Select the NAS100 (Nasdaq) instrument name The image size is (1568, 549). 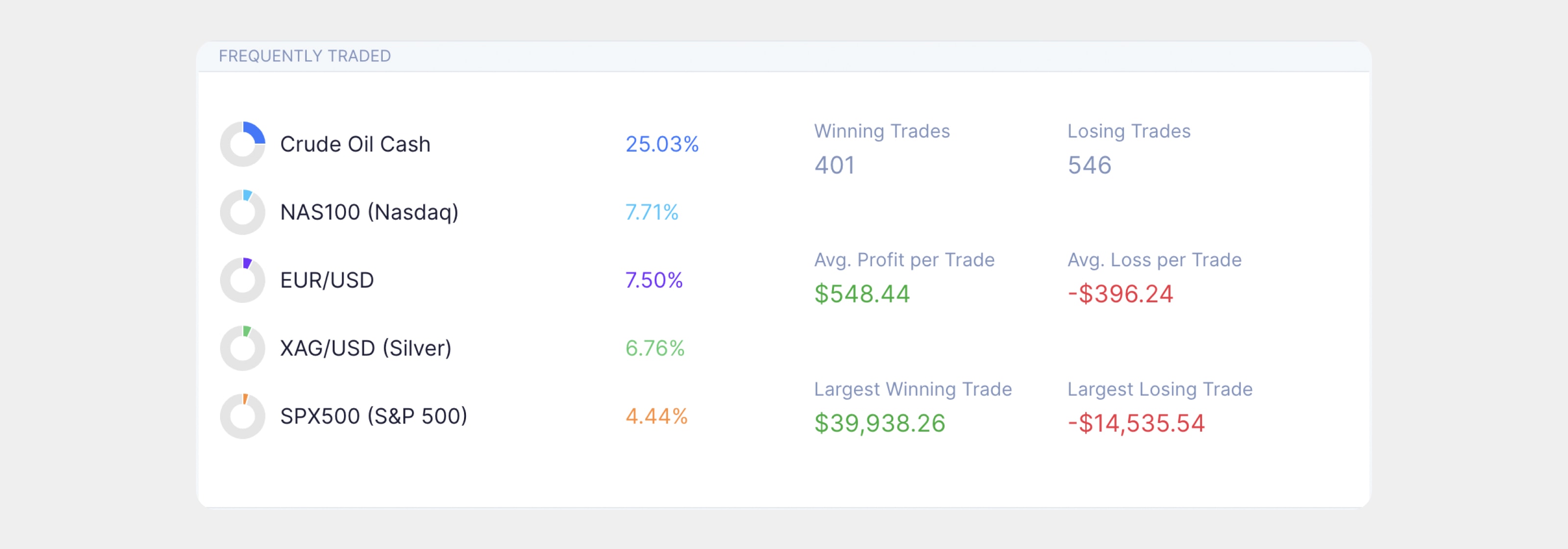(369, 212)
